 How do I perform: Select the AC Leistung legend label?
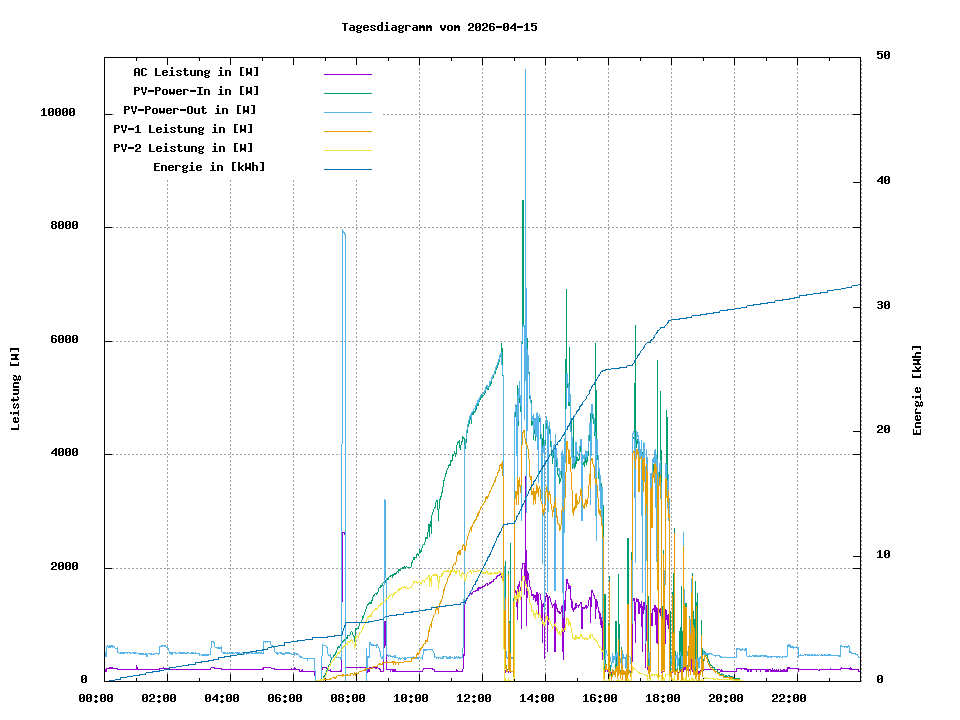point(196,72)
